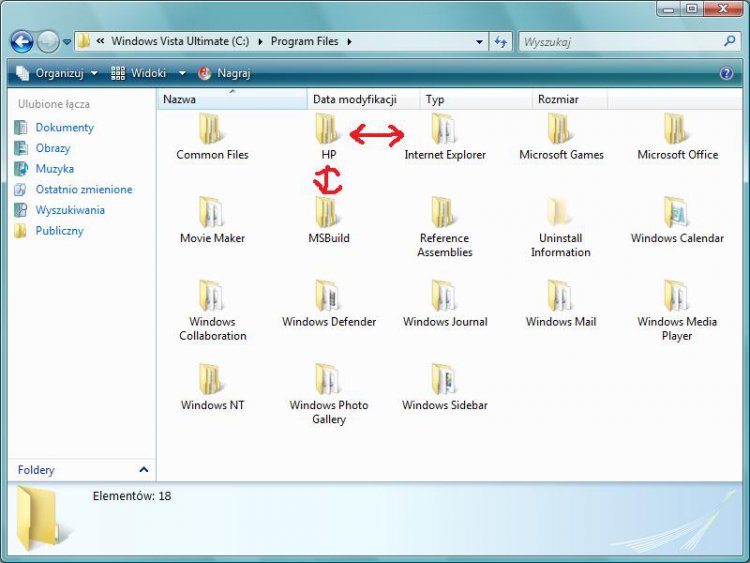Refresh the folder with the refresh icon
The width and height of the screenshot is (750, 563).
click(500, 42)
